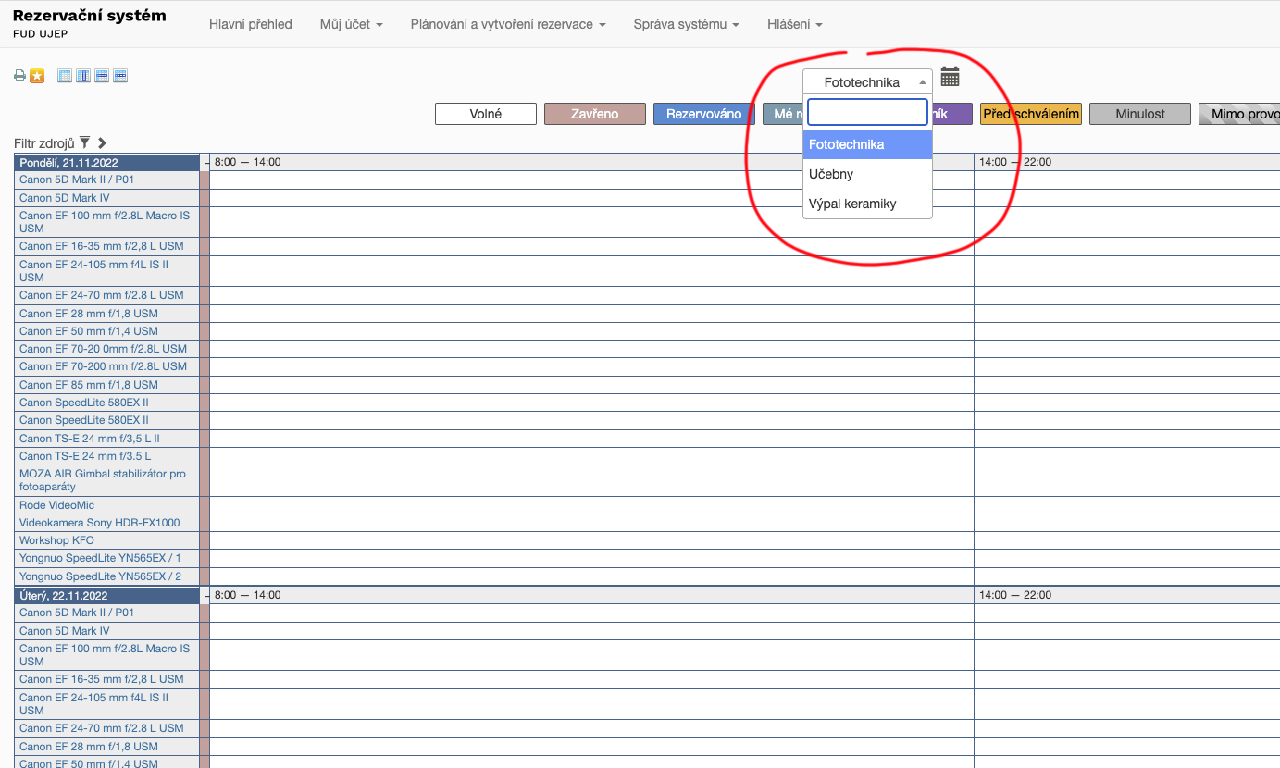Open the Workshop KFC resource link

pyautogui.click(x=56, y=540)
